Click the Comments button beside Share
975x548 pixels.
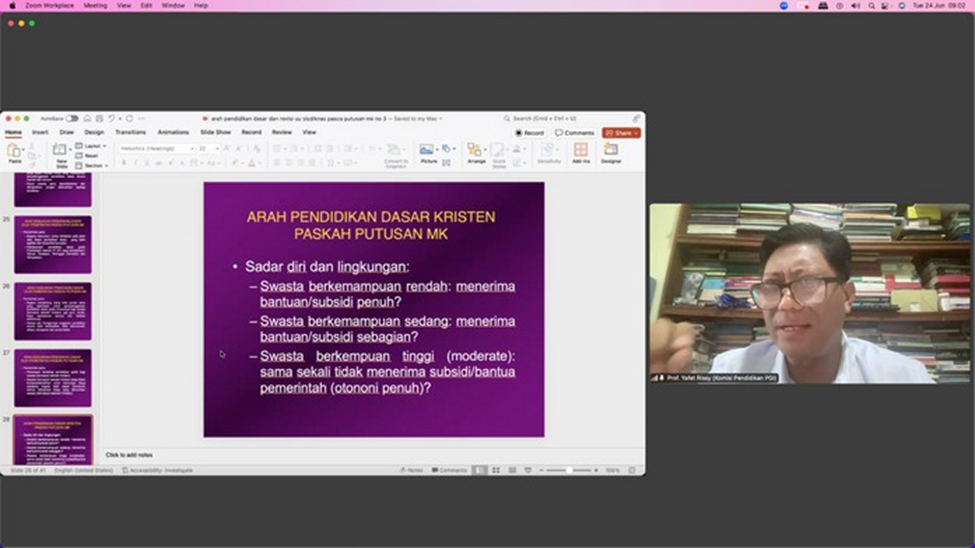[x=574, y=133]
